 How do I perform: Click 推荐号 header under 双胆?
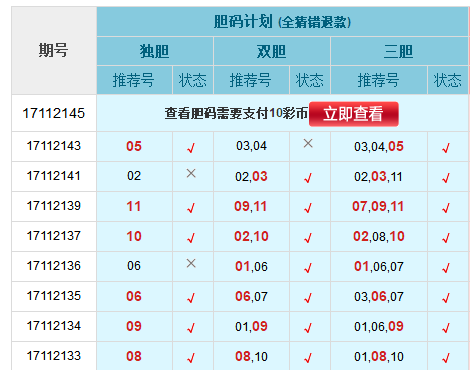tap(250, 80)
